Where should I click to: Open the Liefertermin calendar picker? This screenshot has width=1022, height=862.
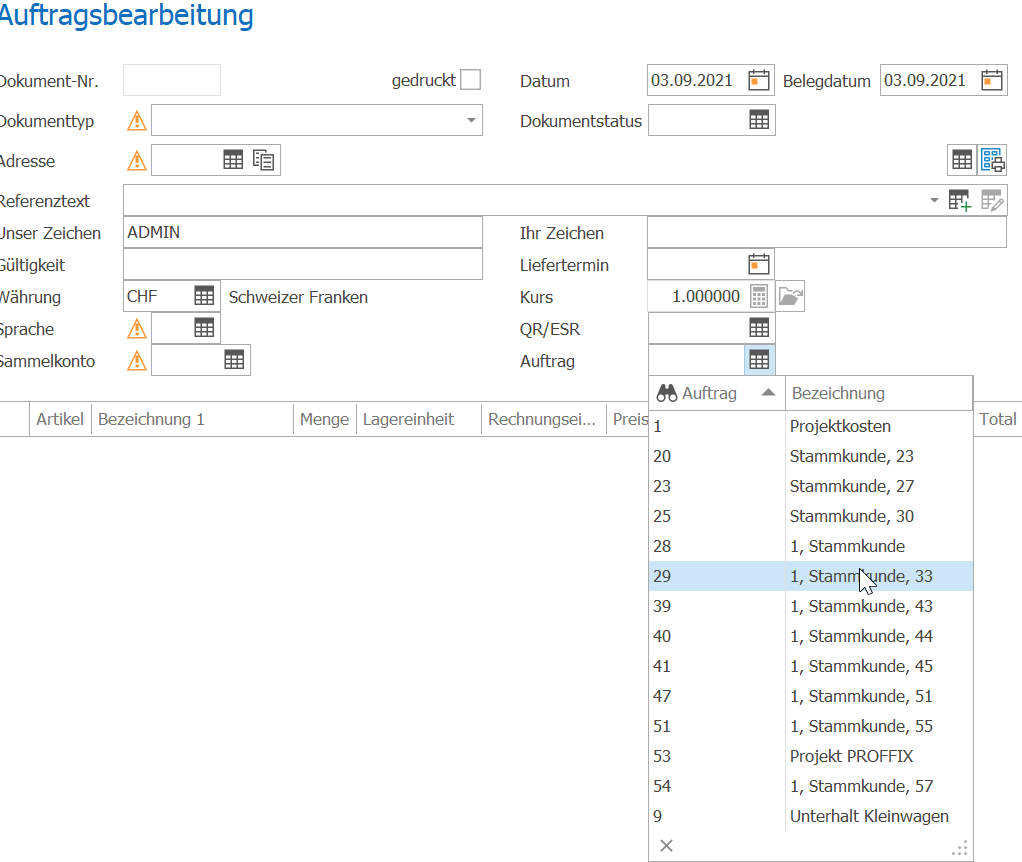tap(759, 265)
